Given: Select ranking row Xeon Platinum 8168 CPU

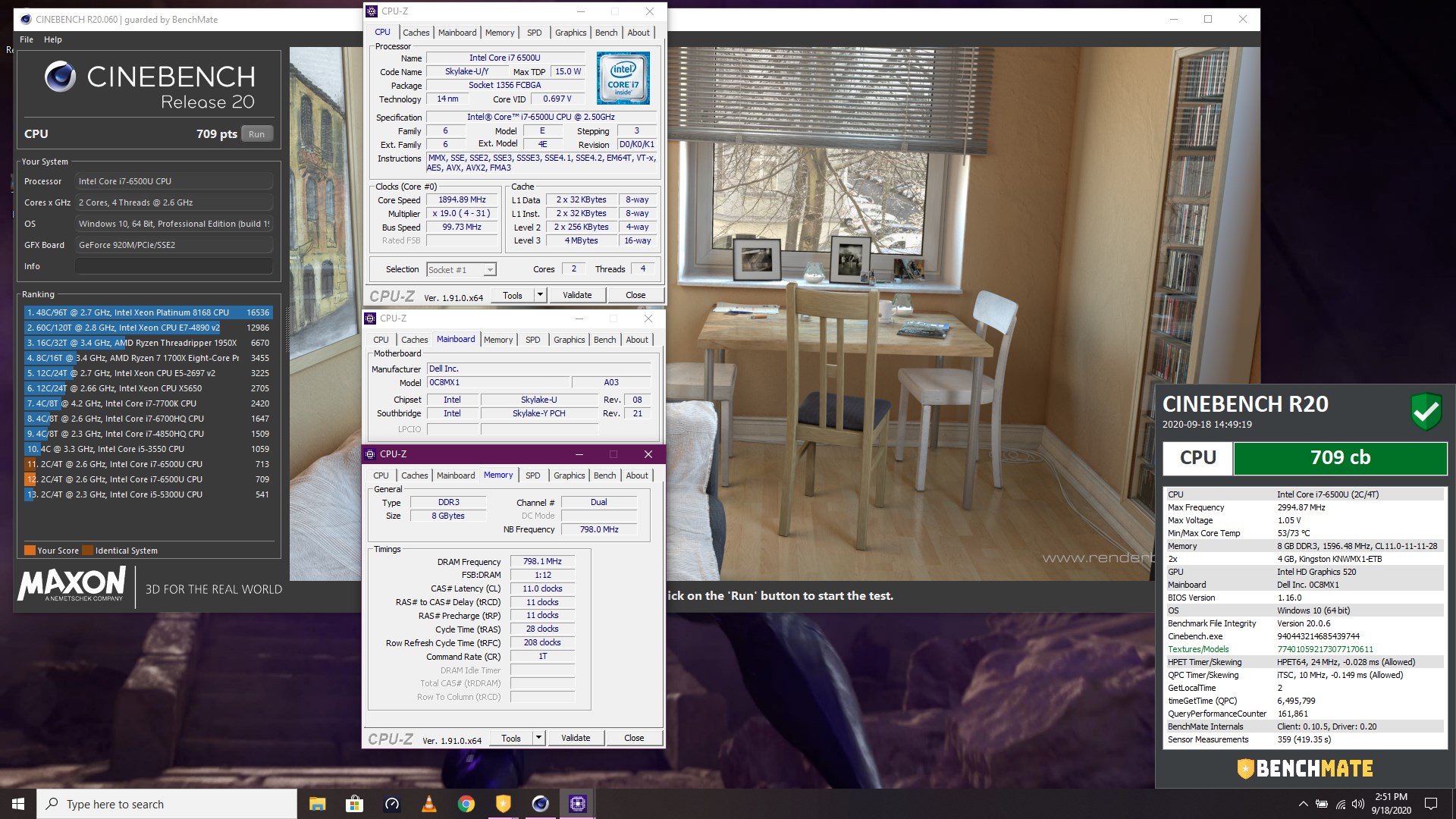Looking at the screenshot, I should tap(148, 312).
